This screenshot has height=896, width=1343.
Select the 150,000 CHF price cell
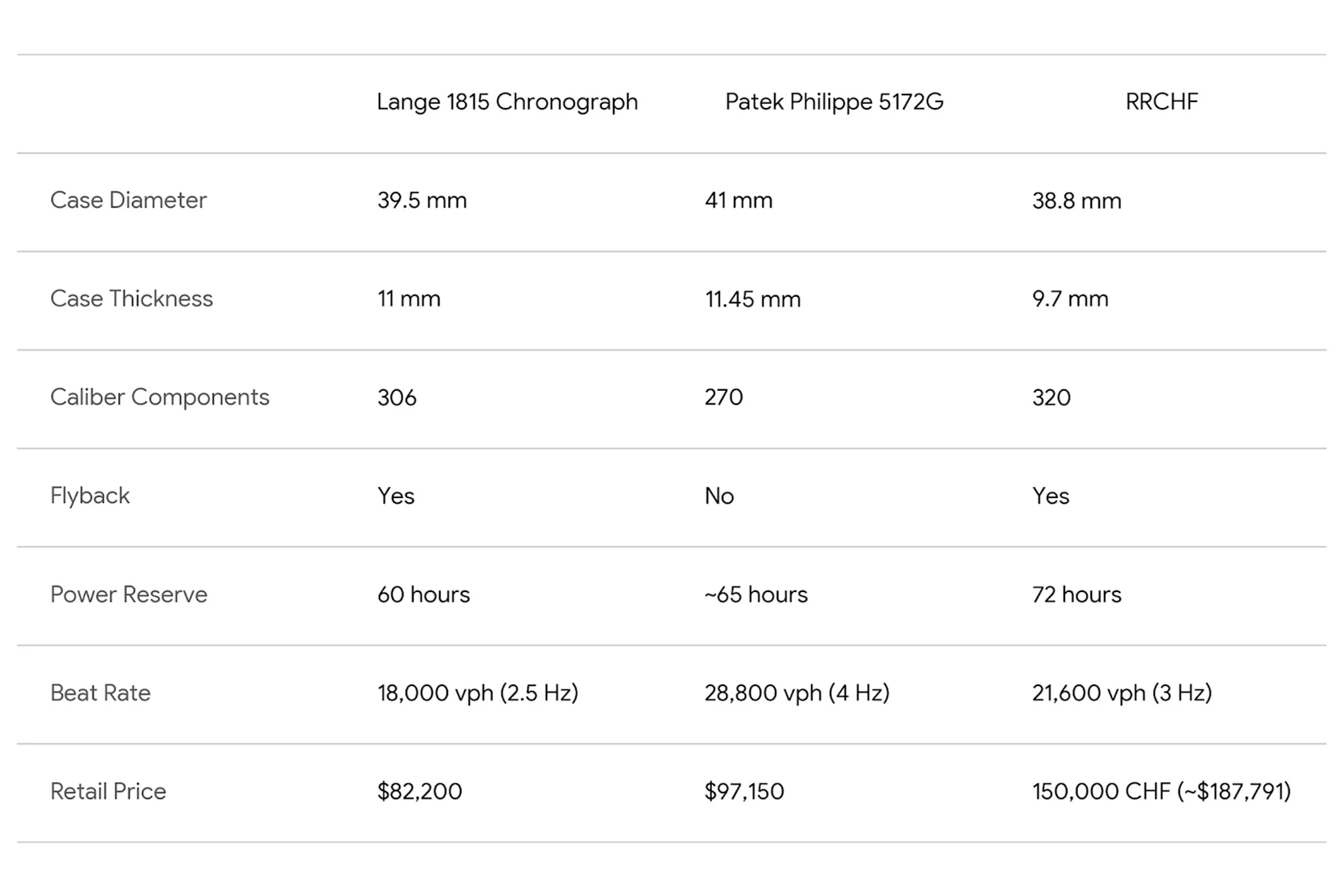pyautogui.click(x=1161, y=791)
